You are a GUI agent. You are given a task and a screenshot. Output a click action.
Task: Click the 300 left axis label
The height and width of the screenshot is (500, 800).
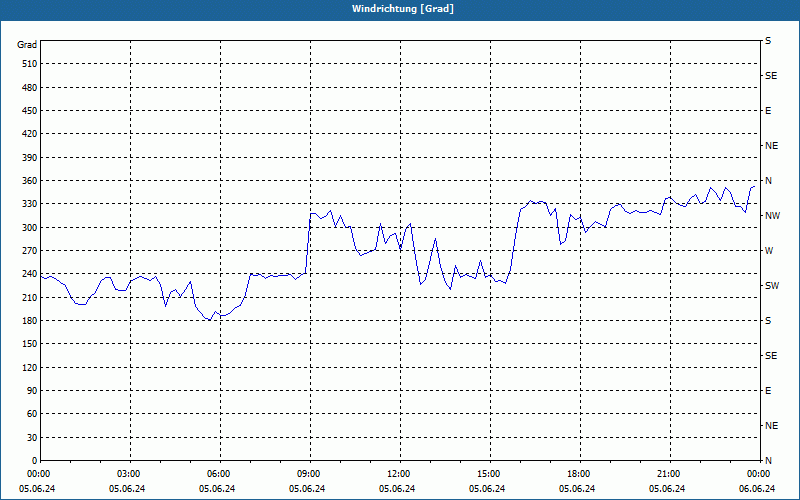(x=30, y=228)
